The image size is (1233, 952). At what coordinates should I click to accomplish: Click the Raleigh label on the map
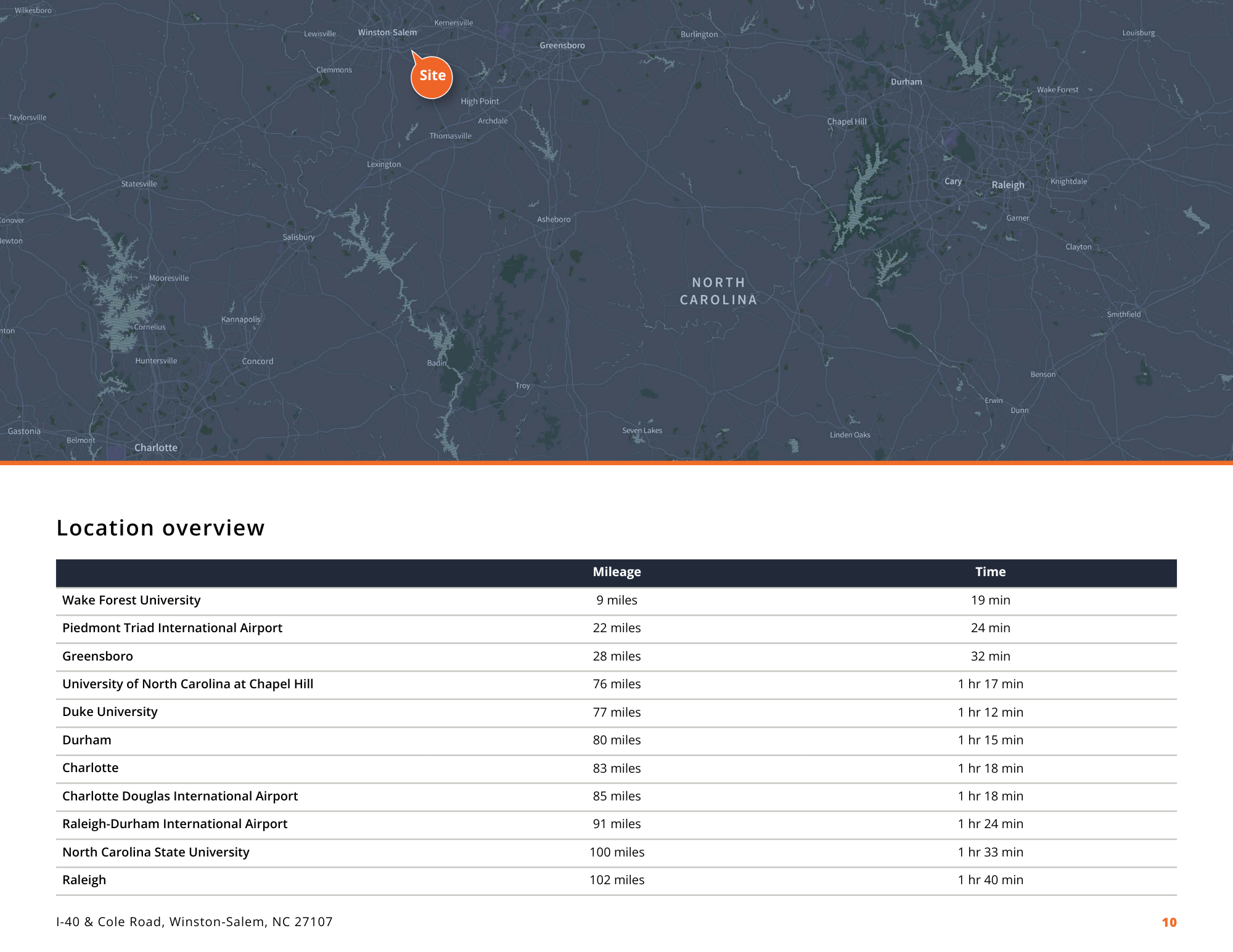coord(1007,185)
